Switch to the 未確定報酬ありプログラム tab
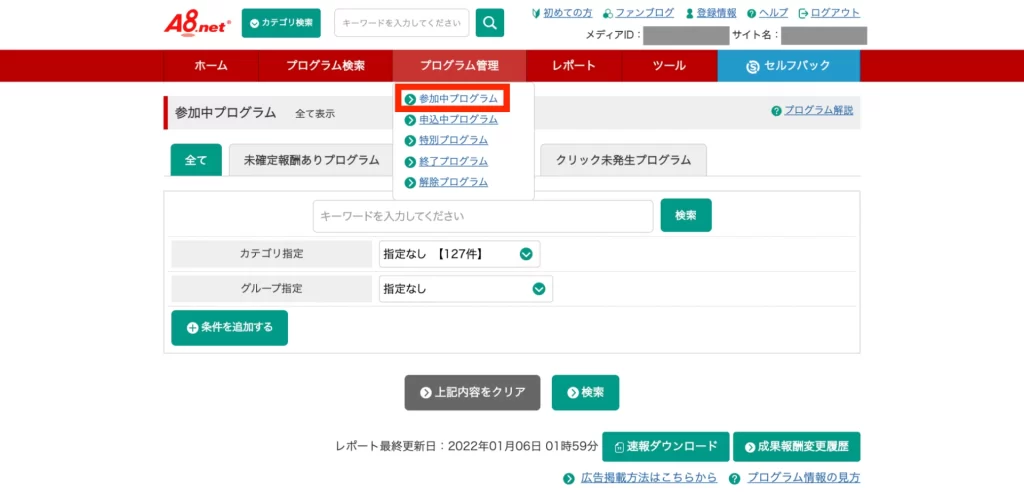The width and height of the screenshot is (1024, 493). (x=311, y=160)
